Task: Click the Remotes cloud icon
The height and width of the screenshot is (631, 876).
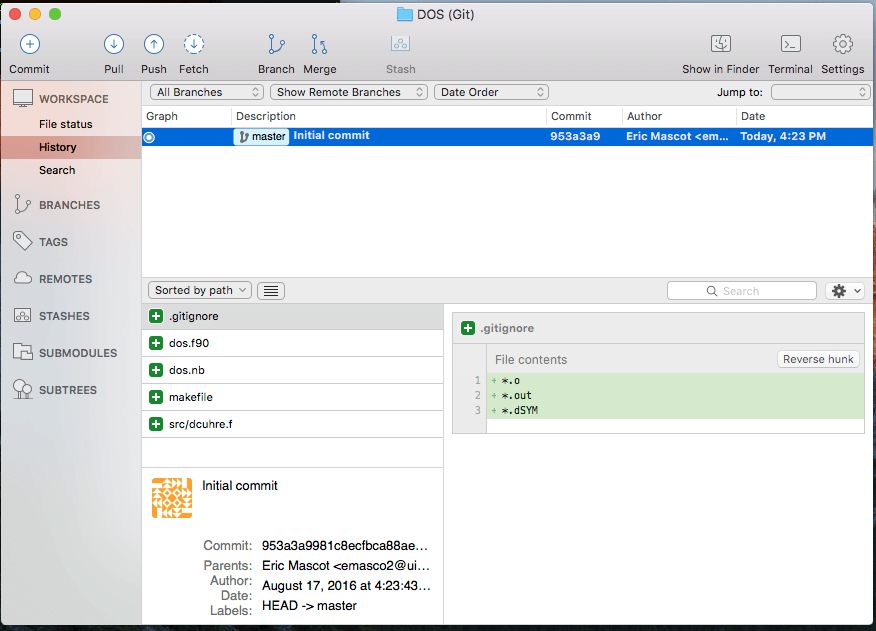Action: click(22, 278)
